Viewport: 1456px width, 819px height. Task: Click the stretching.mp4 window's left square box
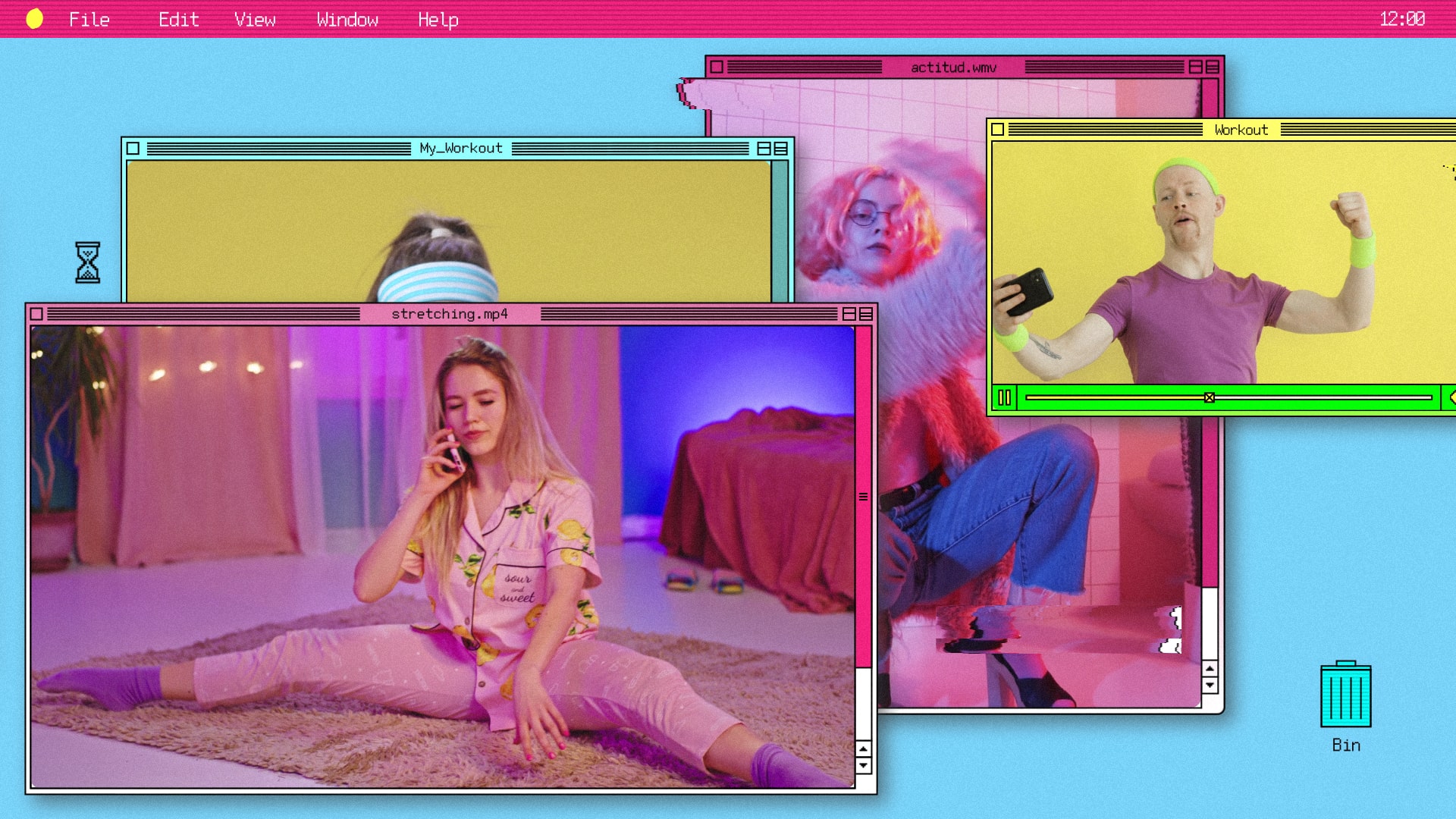pyautogui.click(x=36, y=314)
